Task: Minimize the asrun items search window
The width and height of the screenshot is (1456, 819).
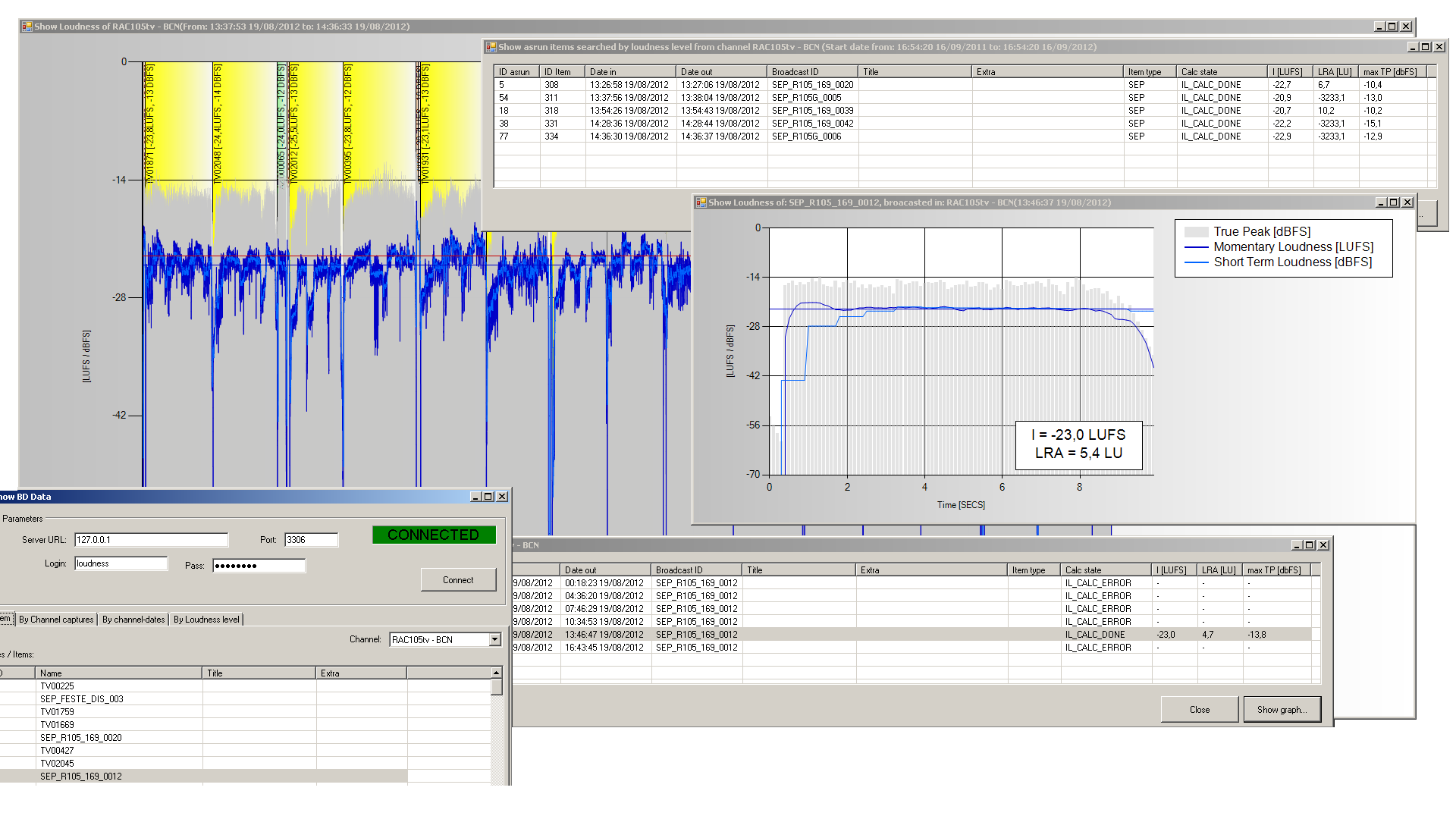Action: (x=1412, y=47)
